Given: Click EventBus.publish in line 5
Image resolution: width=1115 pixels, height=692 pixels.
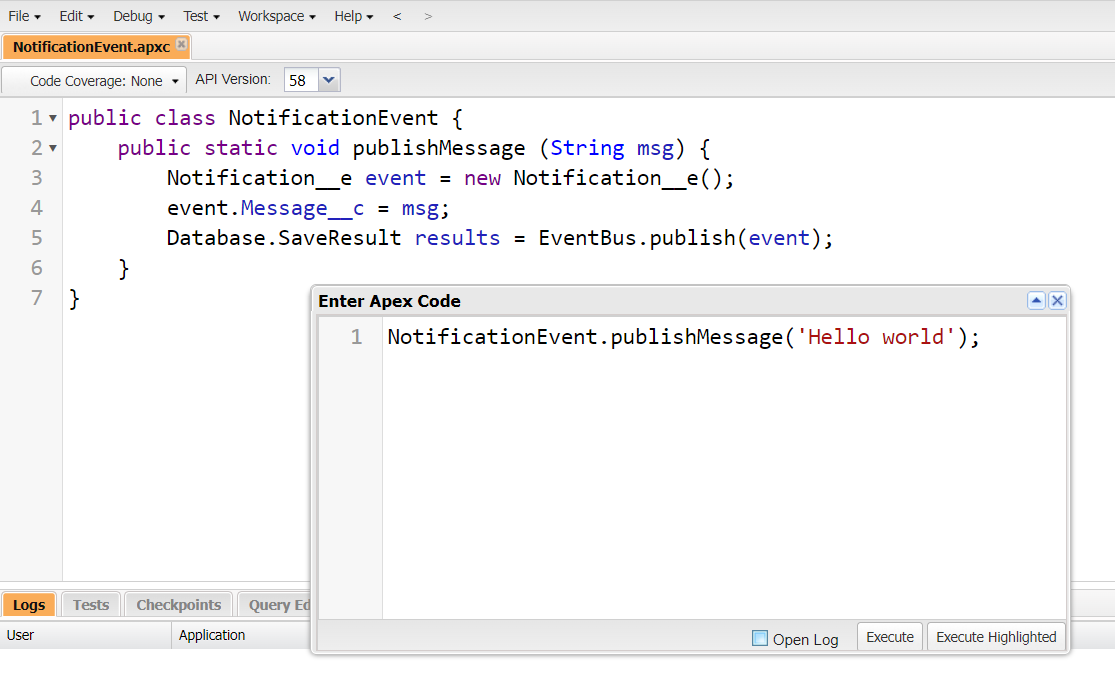Looking at the screenshot, I should coord(636,238).
